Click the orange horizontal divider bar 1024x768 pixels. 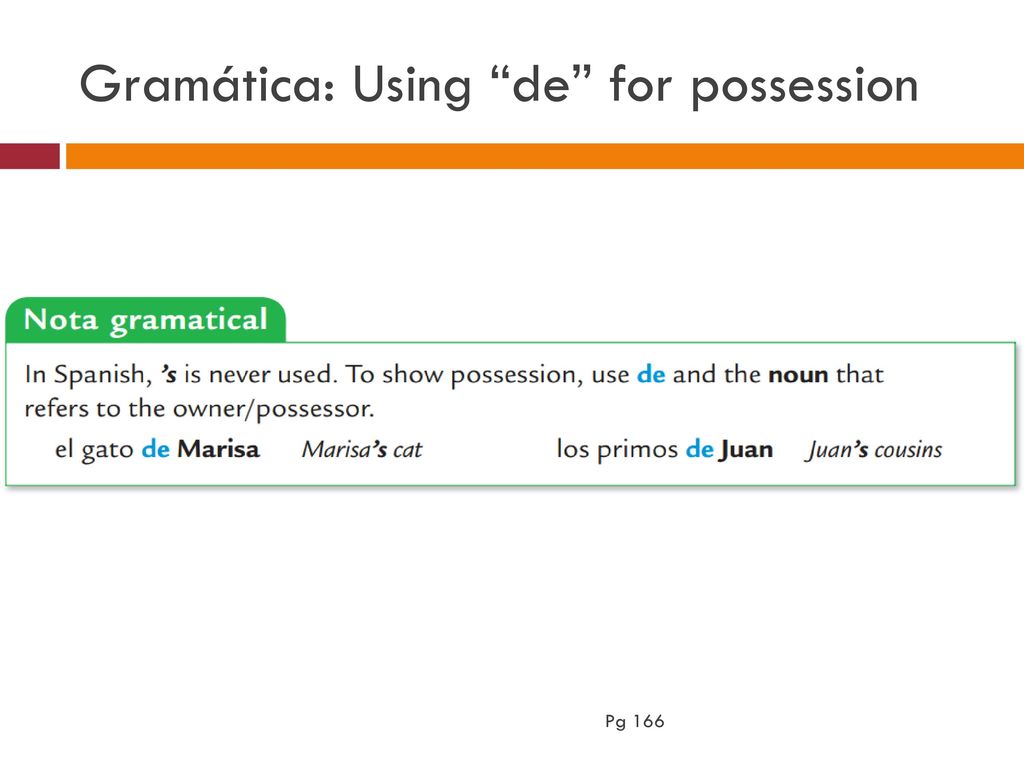(x=545, y=156)
